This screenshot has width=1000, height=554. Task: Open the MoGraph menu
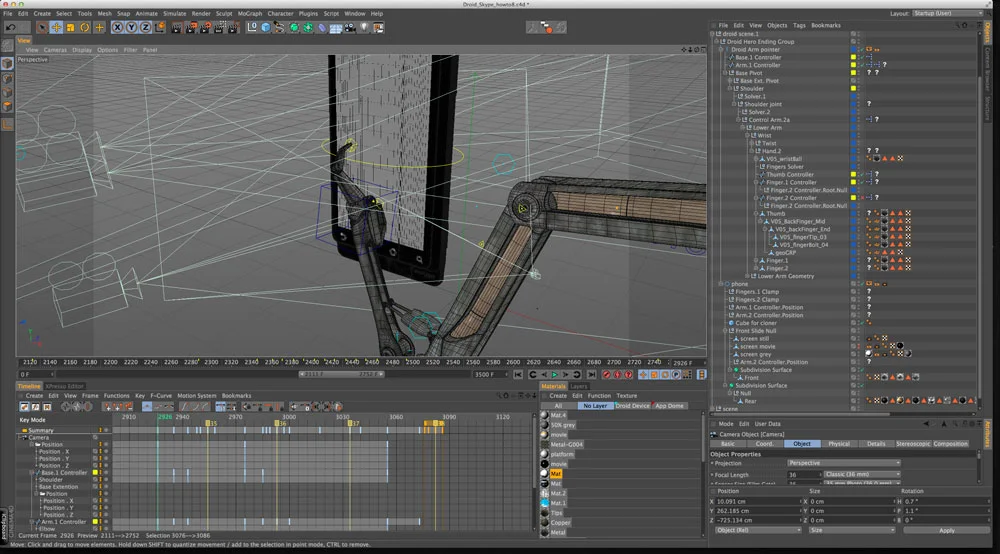250,13
